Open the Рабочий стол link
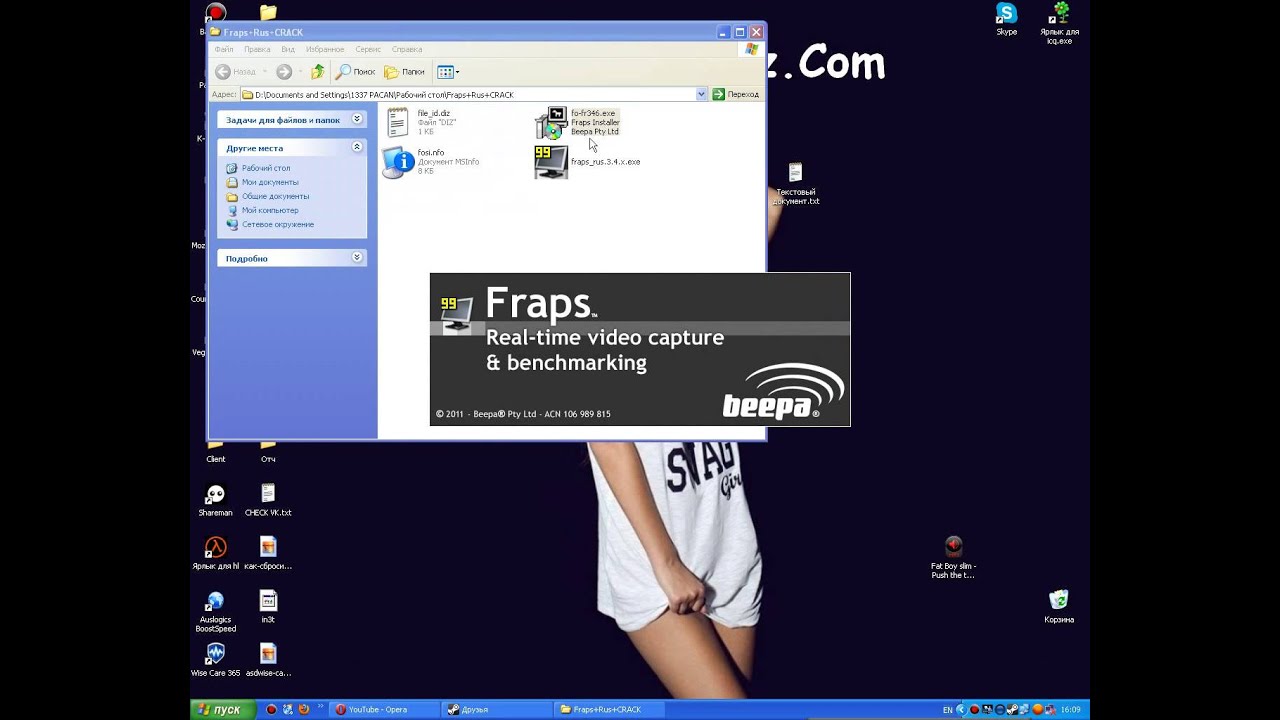This screenshot has height=720, width=1280. tap(266, 168)
